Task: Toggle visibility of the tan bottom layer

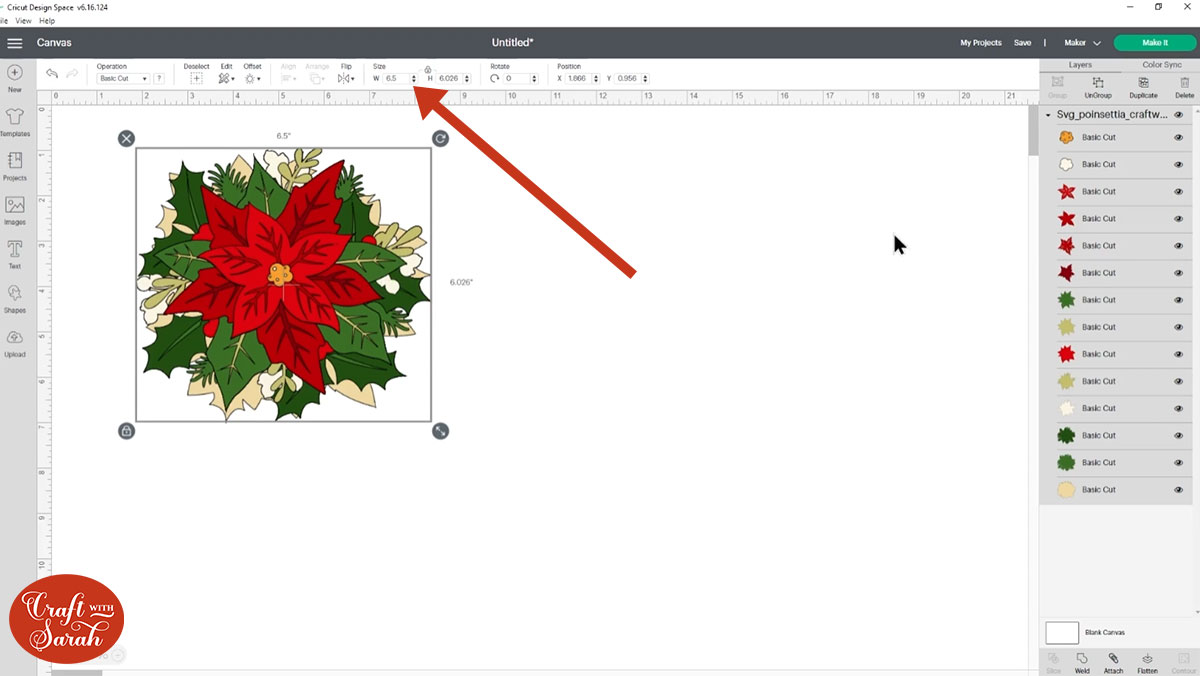Action: [x=1178, y=490]
